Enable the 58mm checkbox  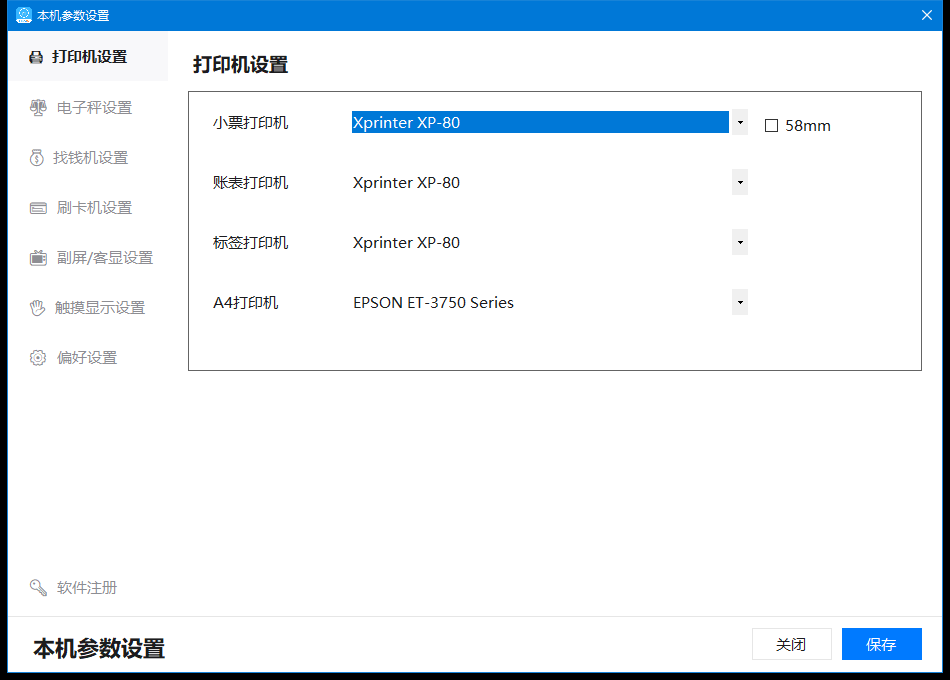(771, 125)
